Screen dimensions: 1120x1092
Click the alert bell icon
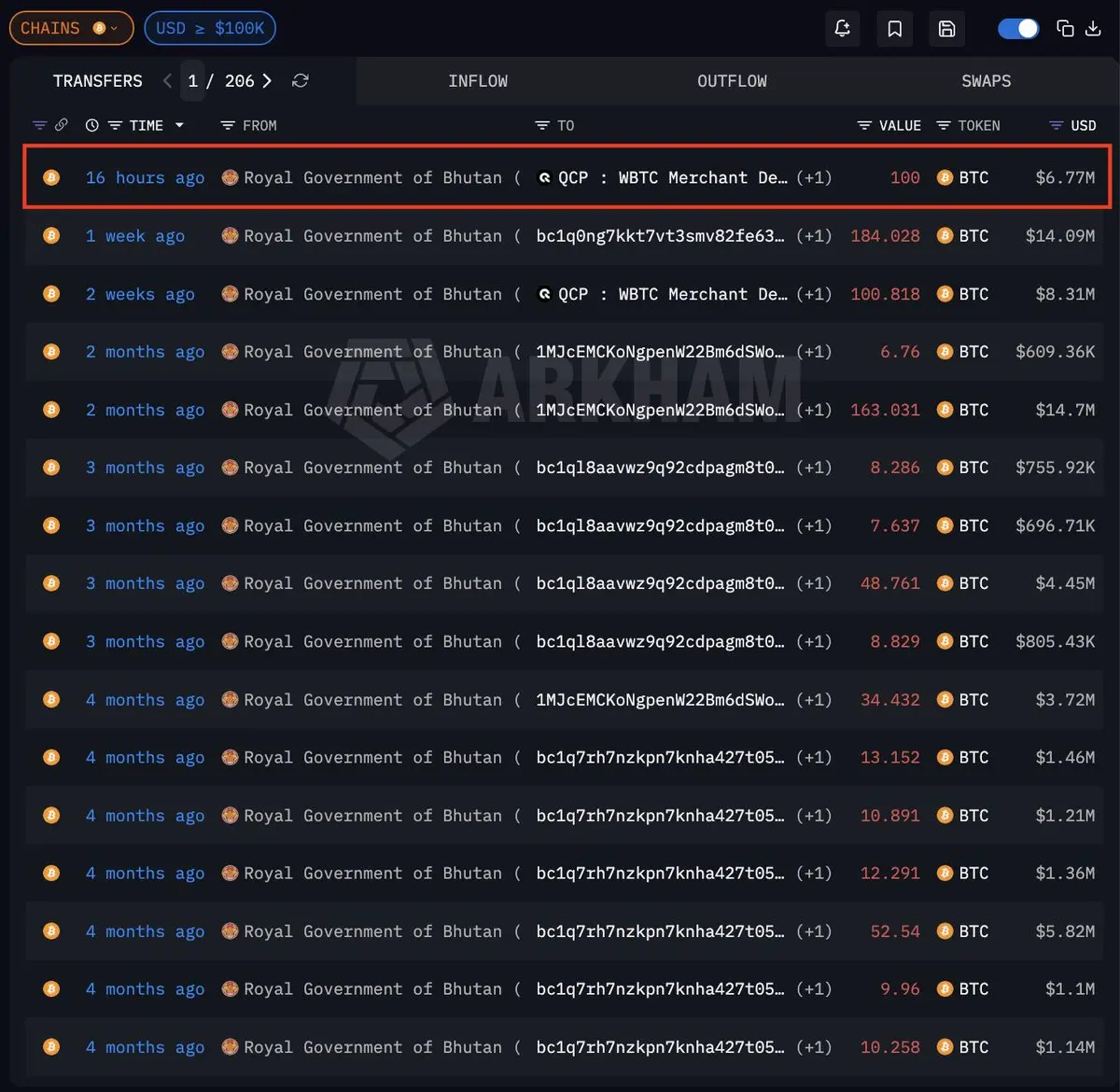(x=842, y=29)
